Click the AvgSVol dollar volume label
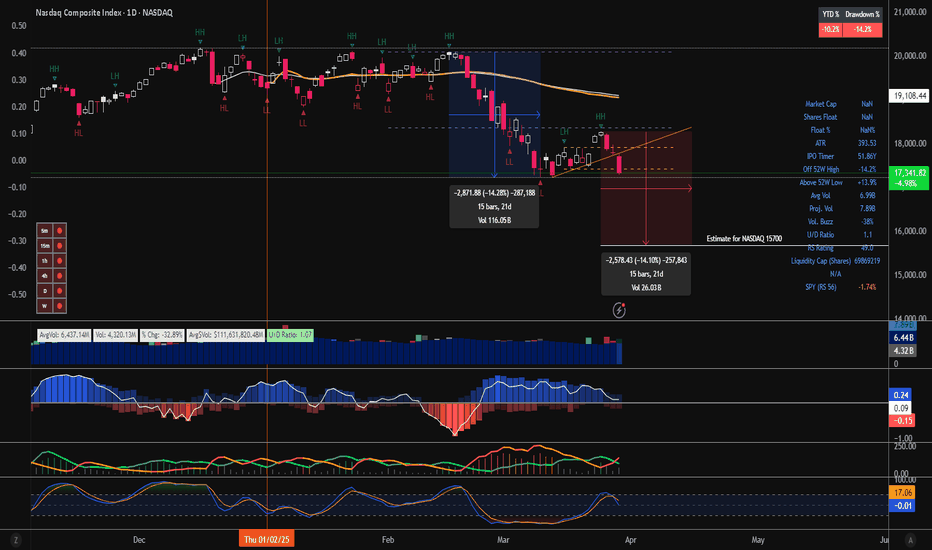Image resolution: width=932 pixels, height=550 pixels. (226, 335)
